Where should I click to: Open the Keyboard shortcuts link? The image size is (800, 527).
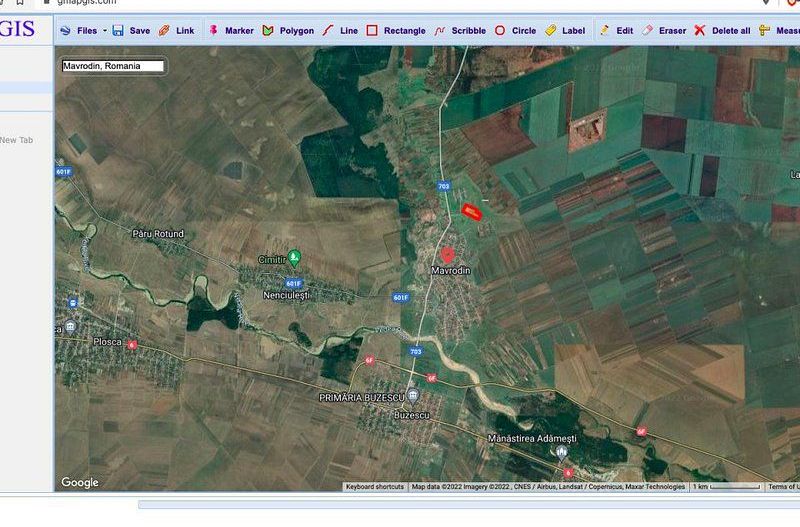[x=375, y=487]
